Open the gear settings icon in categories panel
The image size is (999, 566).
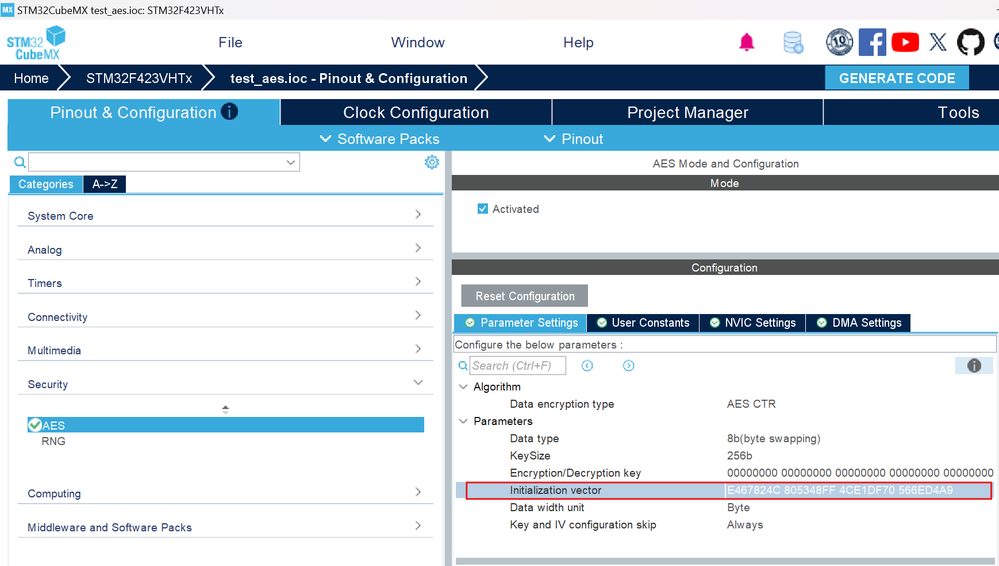coord(431,162)
